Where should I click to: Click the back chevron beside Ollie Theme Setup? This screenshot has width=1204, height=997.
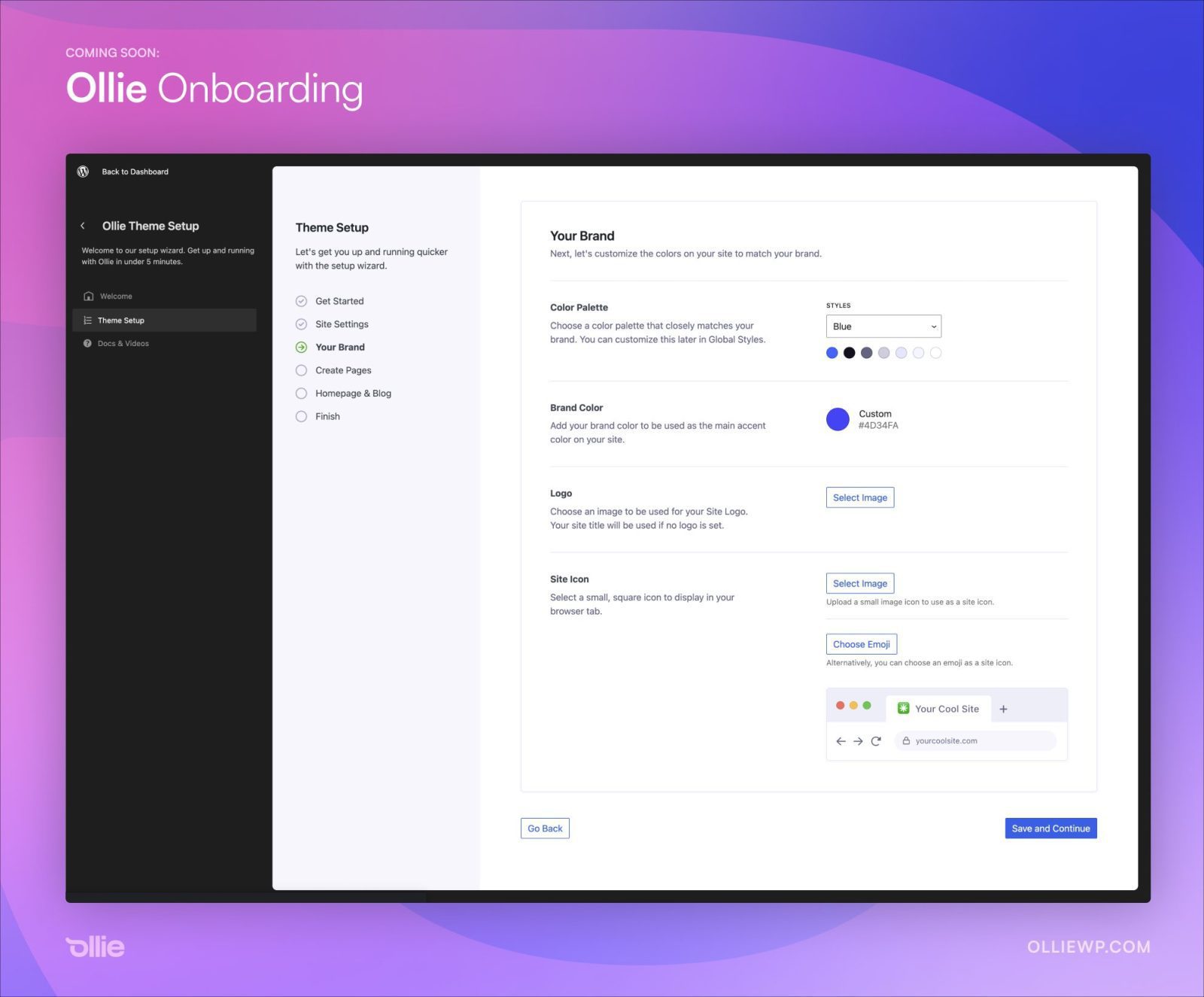[x=83, y=226]
